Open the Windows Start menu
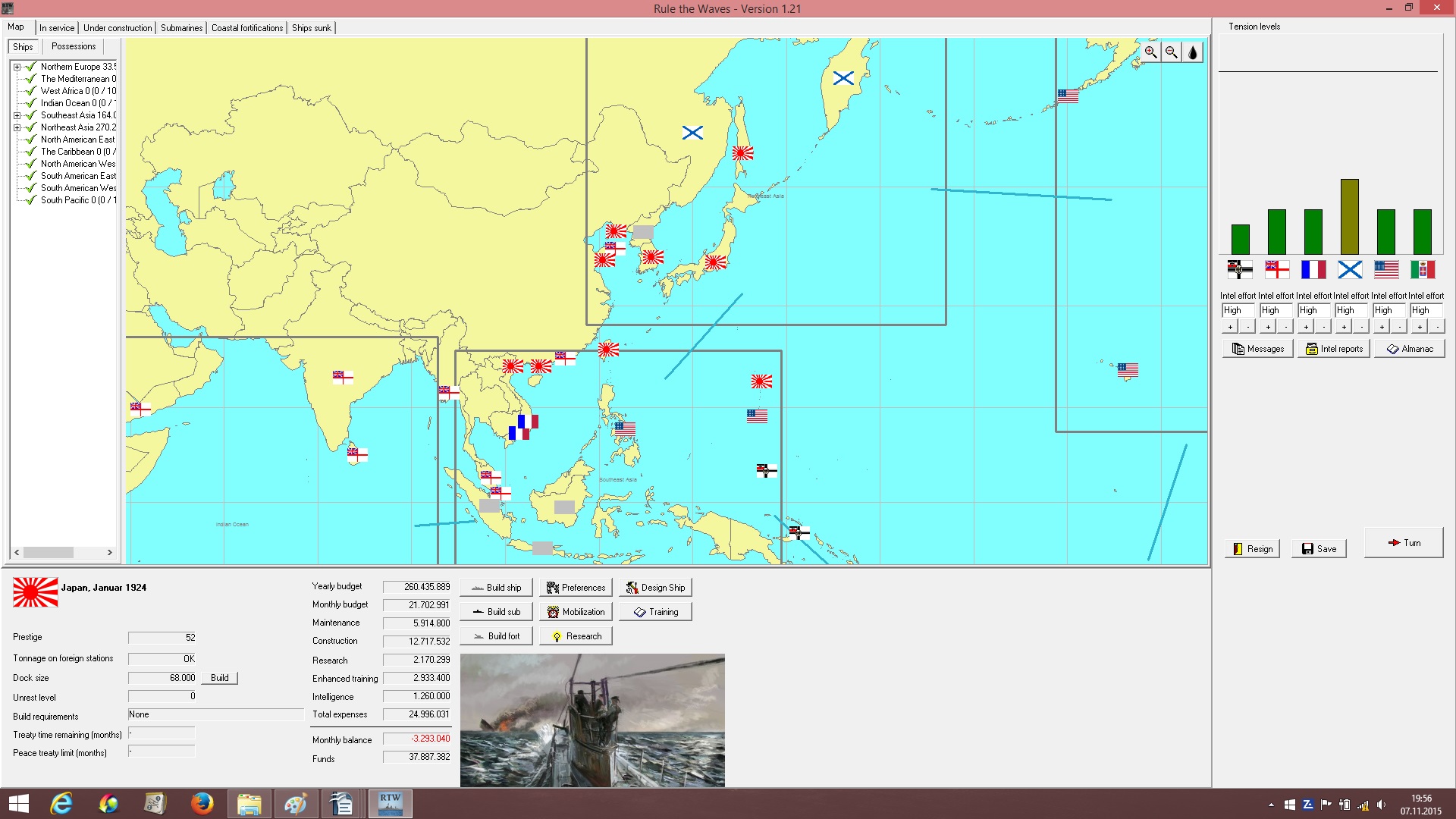 pyautogui.click(x=18, y=803)
